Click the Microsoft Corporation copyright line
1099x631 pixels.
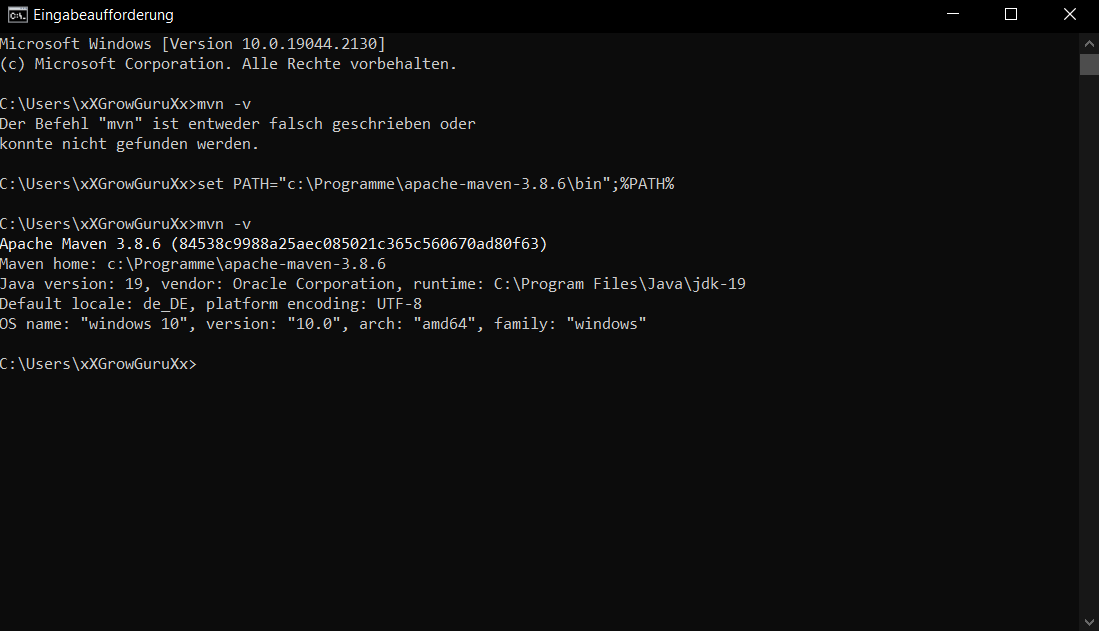[x=228, y=64]
